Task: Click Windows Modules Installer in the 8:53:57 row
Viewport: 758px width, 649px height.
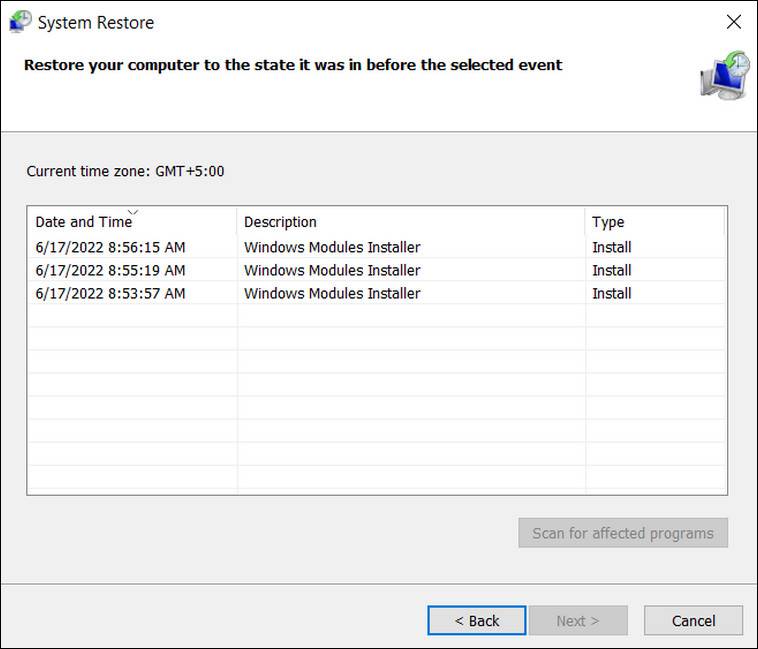Action: [x=332, y=294]
